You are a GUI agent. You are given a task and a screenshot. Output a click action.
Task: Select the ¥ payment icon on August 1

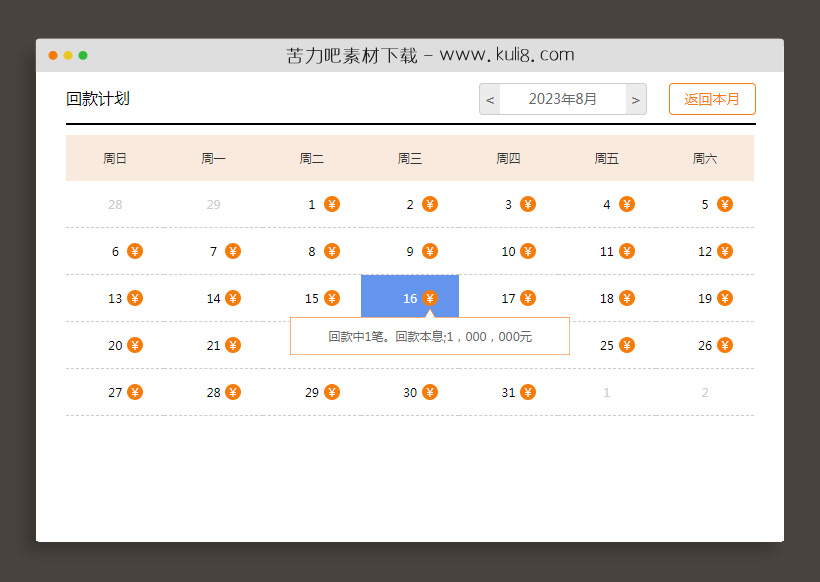[x=332, y=204]
